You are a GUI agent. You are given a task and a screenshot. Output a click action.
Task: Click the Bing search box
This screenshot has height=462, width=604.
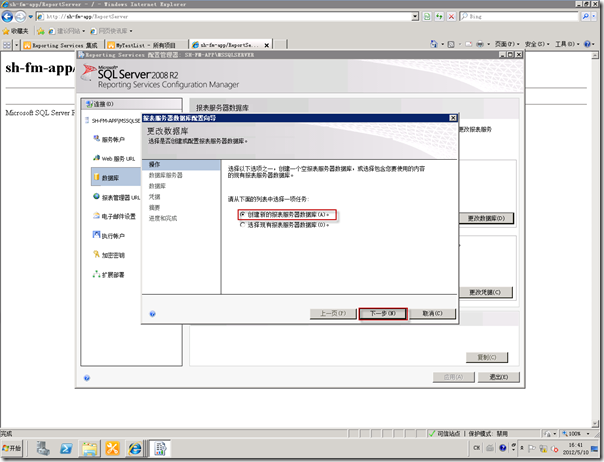(x=519, y=17)
